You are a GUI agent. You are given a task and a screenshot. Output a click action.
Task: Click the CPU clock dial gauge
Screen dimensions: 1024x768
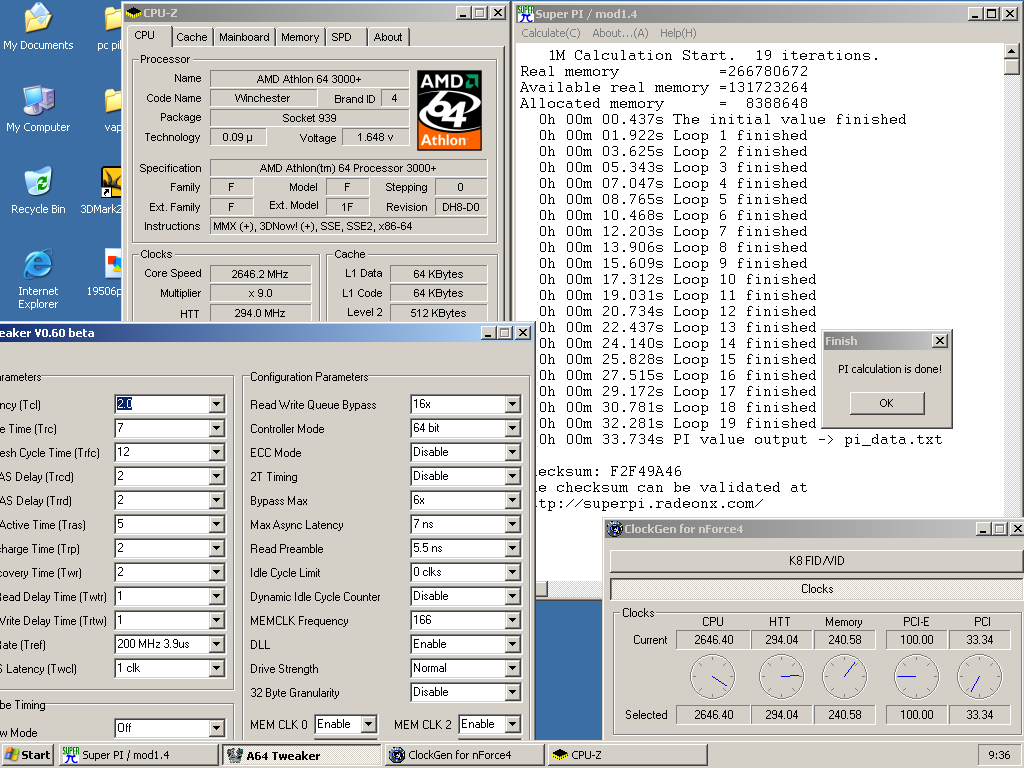pyautogui.click(x=713, y=677)
